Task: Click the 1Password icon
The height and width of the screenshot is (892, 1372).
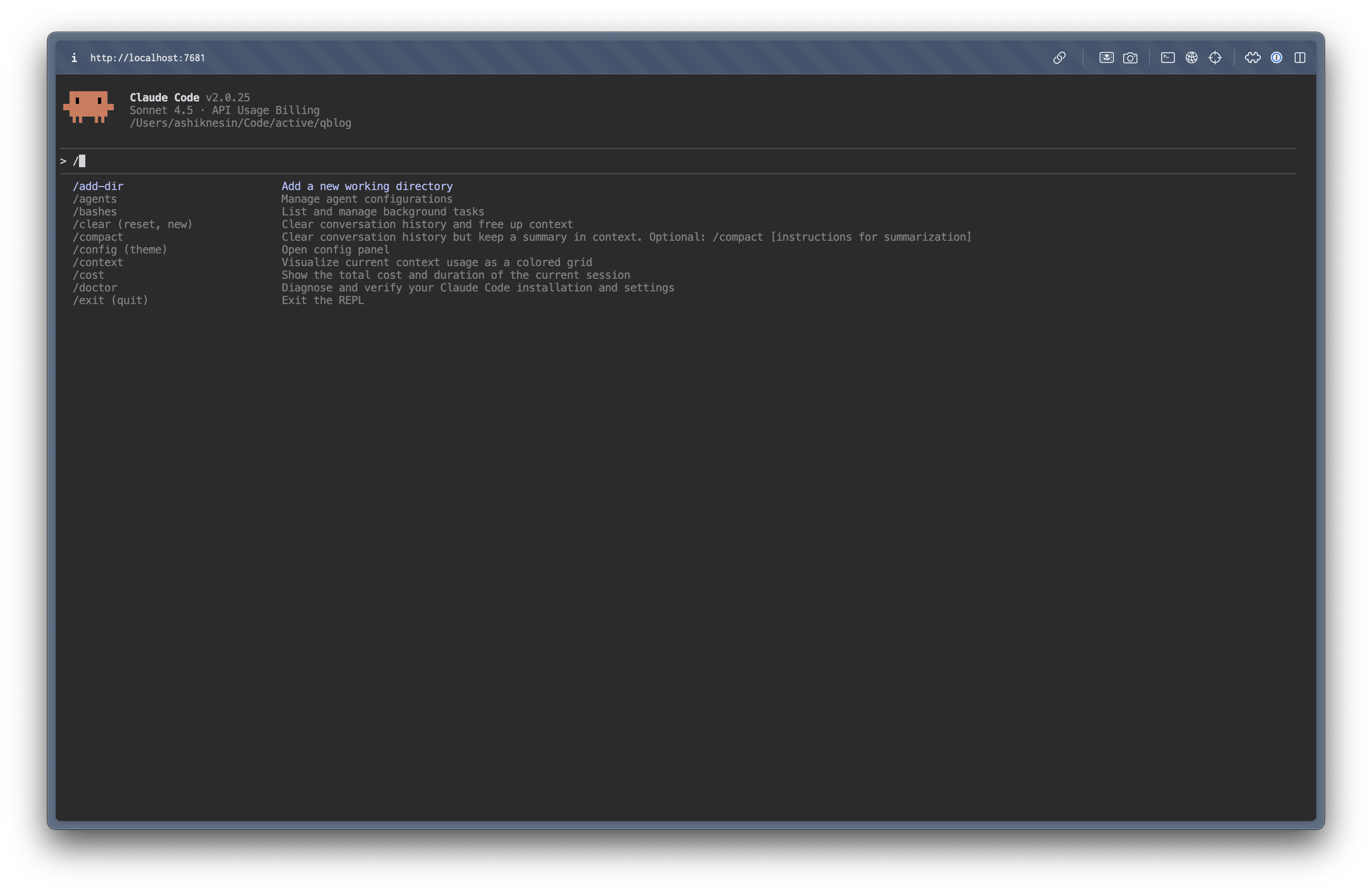Action: coord(1276,57)
